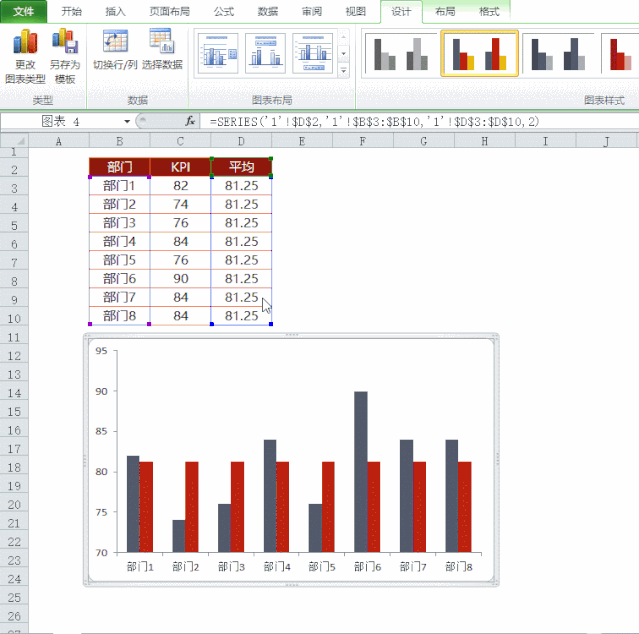Switch to the 审阅 (Review) tab
The image size is (639, 634).
click(312, 11)
